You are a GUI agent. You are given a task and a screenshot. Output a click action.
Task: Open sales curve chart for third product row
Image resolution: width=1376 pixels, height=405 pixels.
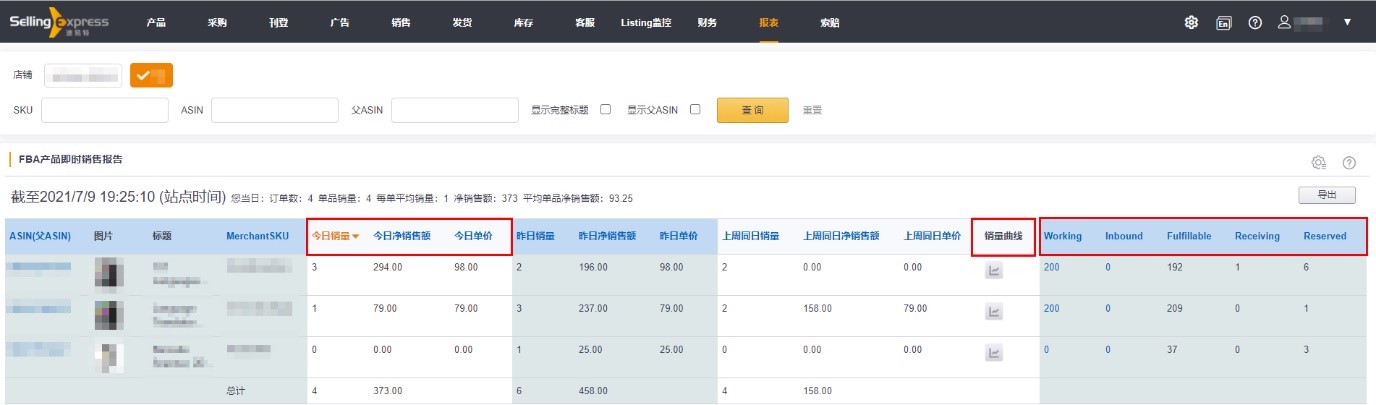coord(994,353)
